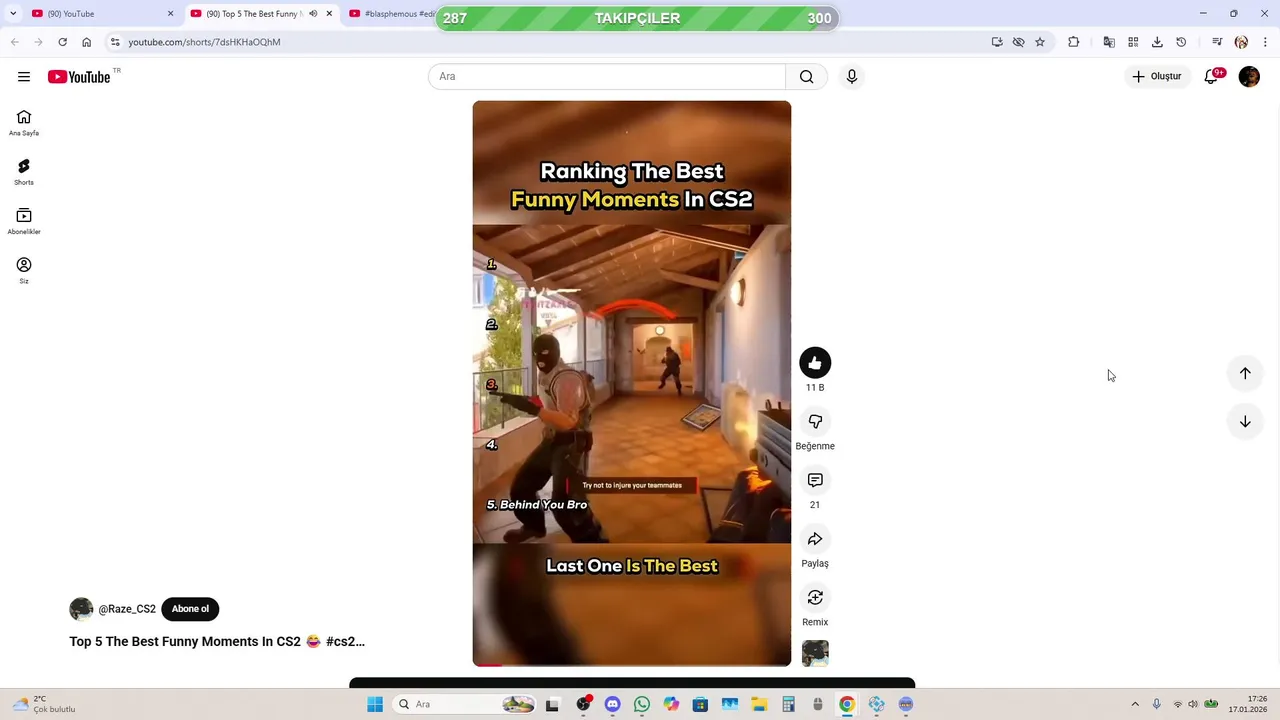
Task: Open File Explorer from taskbar
Action: point(759,704)
